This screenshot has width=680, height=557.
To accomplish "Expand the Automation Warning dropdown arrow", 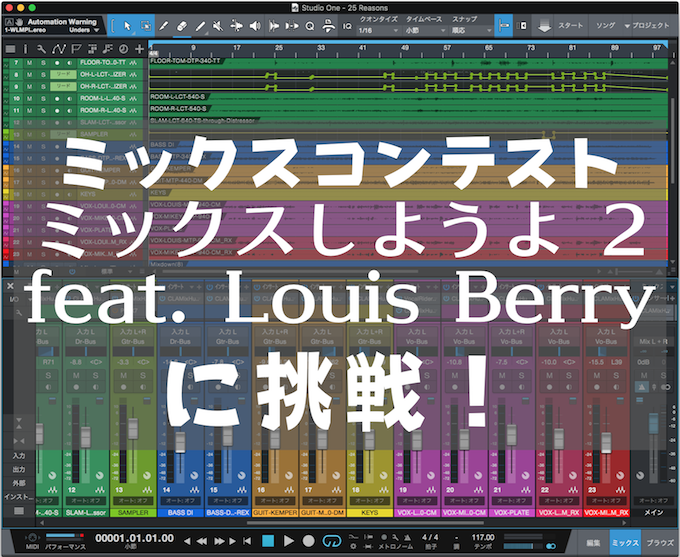I will point(97,30).
